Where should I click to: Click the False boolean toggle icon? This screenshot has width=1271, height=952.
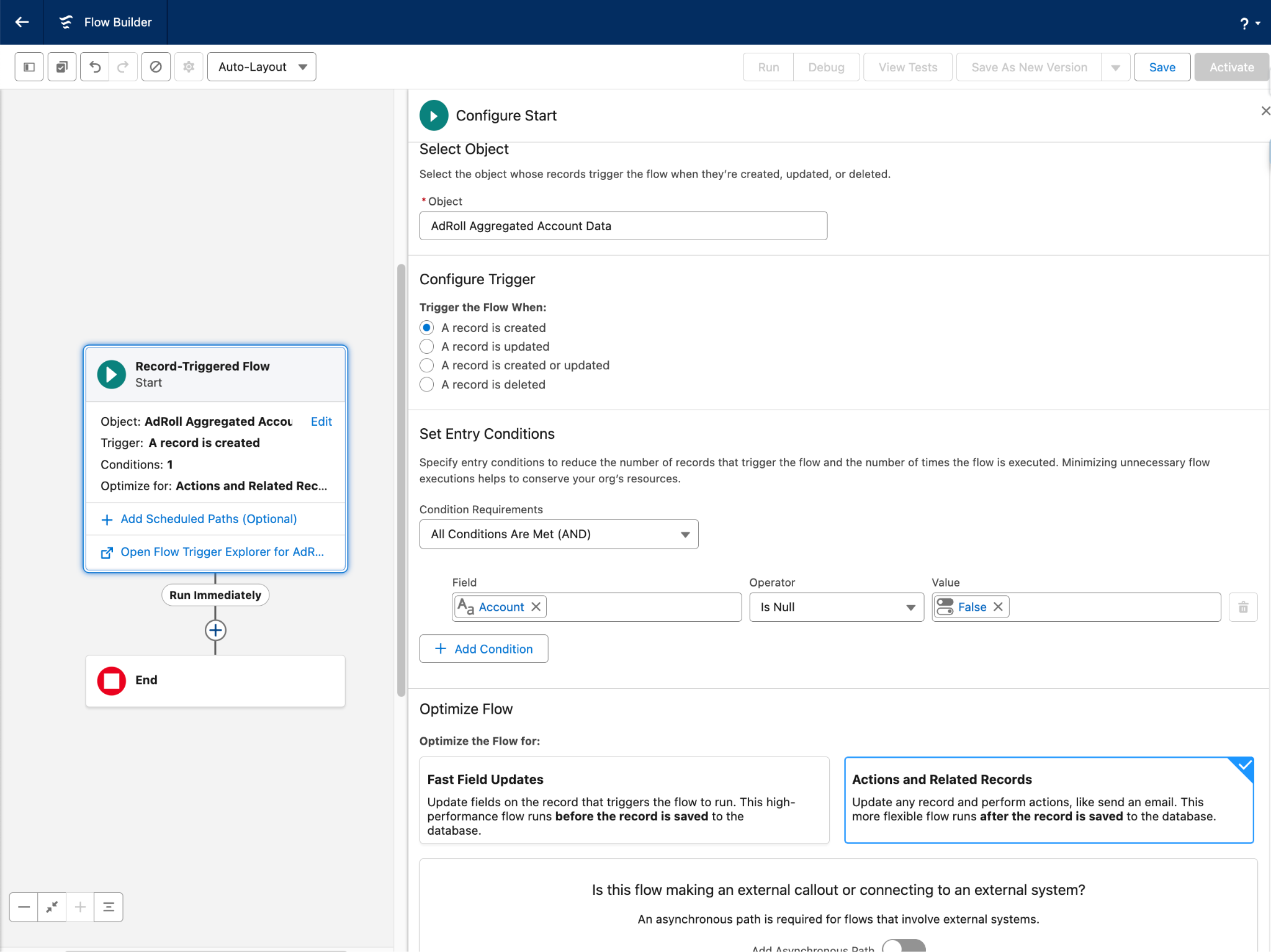(x=945, y=607)
